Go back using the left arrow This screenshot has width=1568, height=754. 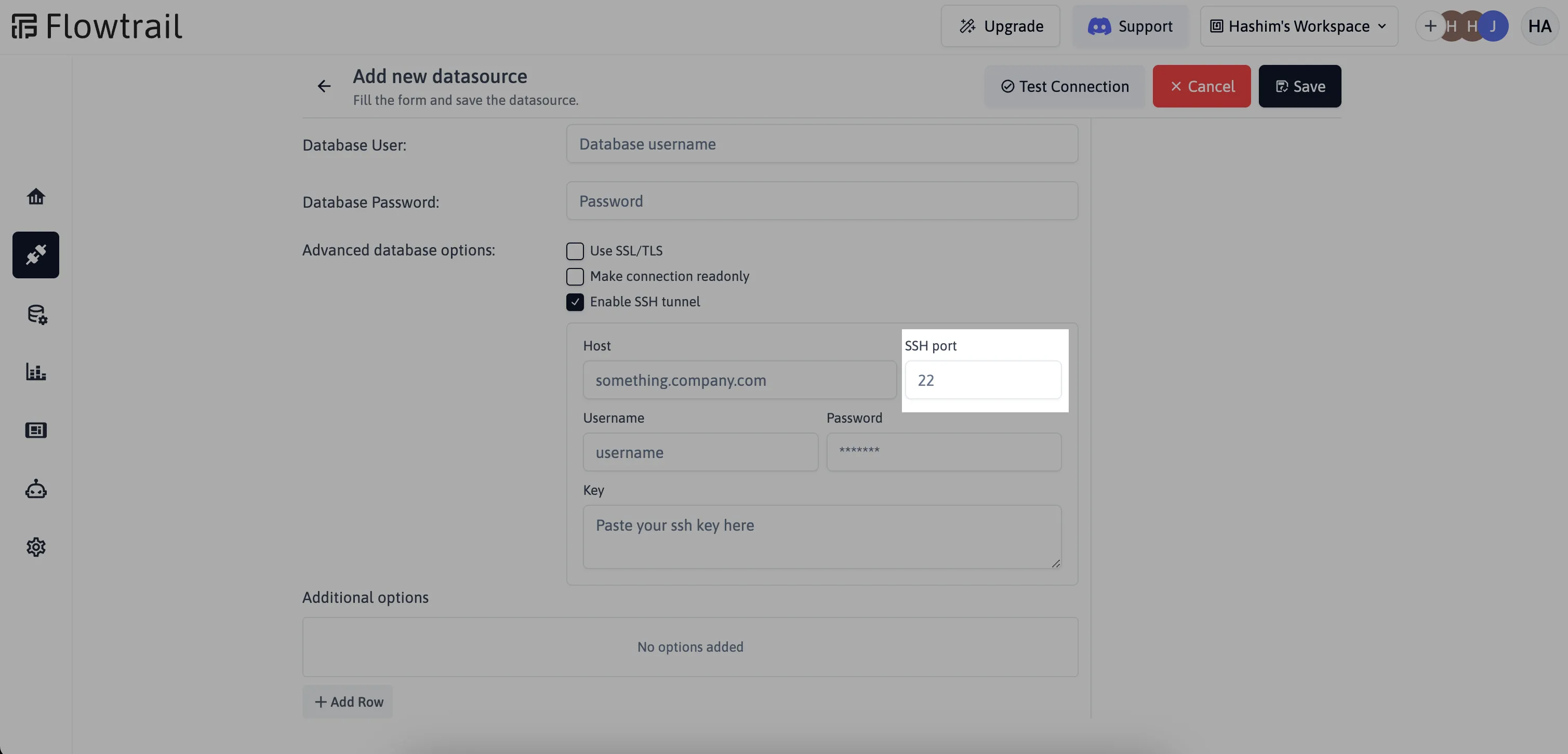[x=324, y=86]
